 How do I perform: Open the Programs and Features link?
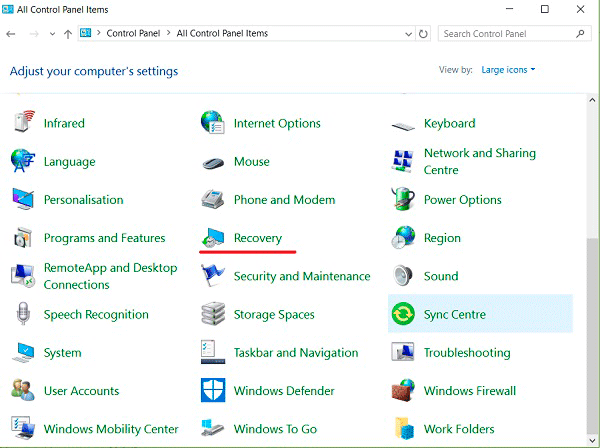point(104,238)
